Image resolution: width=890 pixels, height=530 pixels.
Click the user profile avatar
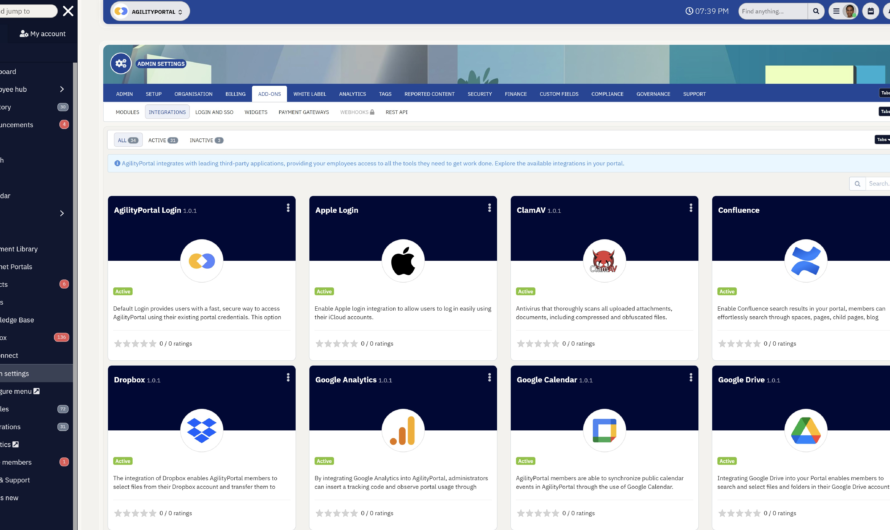850,11
